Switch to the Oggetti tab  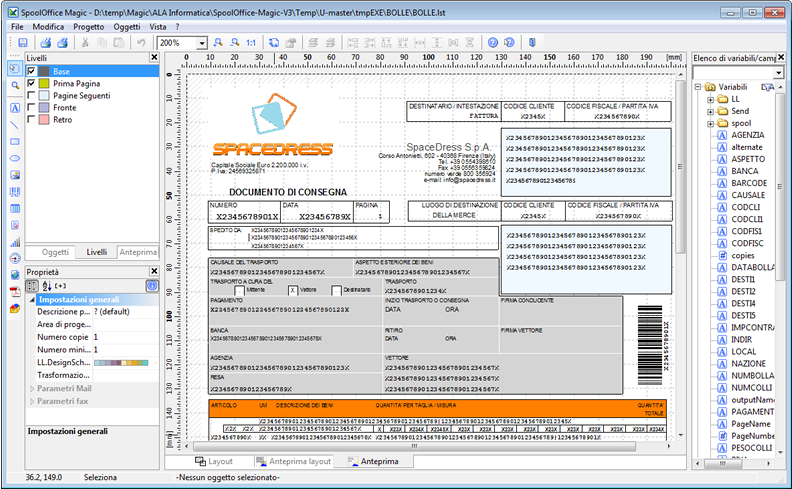click(56, 253)
